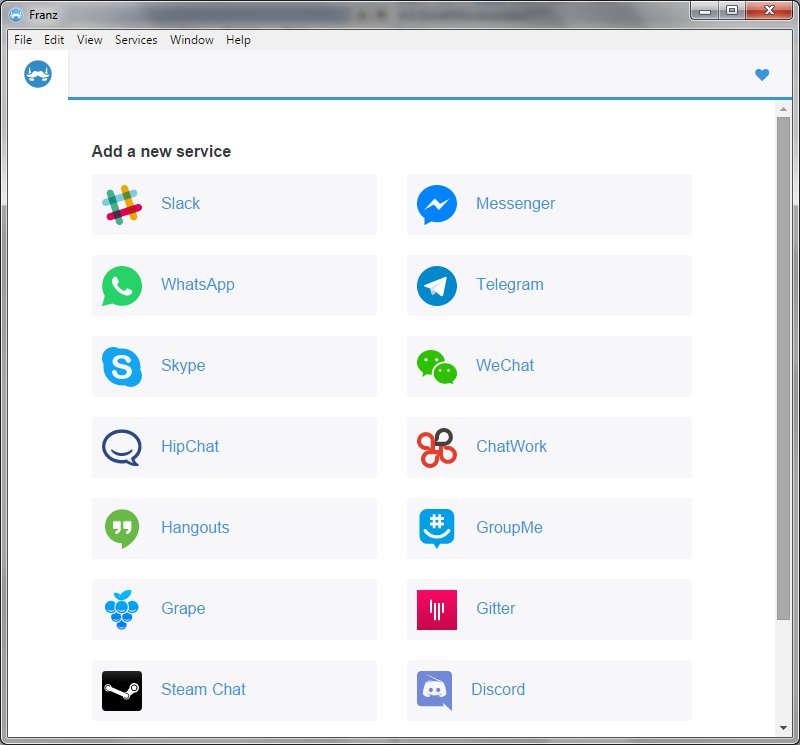Open the View menu
Screen dimensions: 800x745
pos(90,40)
